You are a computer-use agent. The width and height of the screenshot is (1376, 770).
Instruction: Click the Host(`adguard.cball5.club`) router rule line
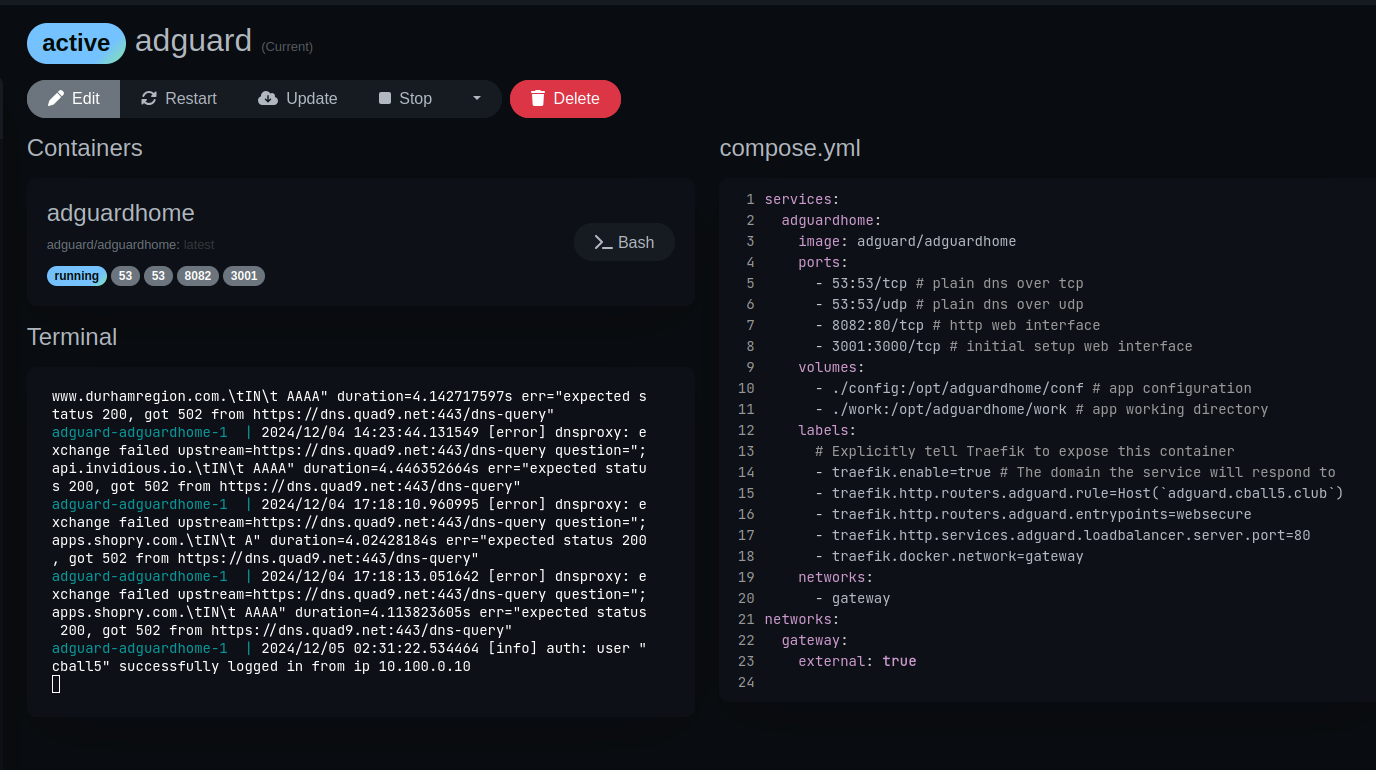pos(1079,493)
